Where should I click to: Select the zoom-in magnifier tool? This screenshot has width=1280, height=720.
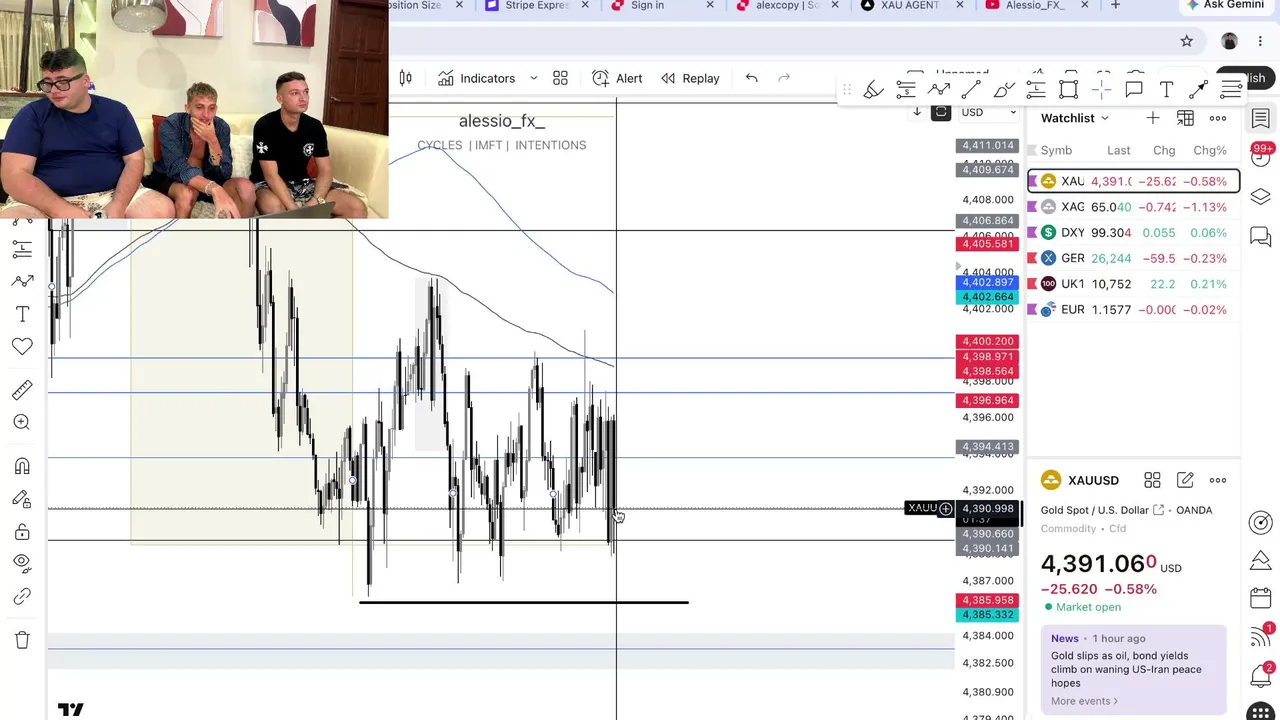(22, 422)
